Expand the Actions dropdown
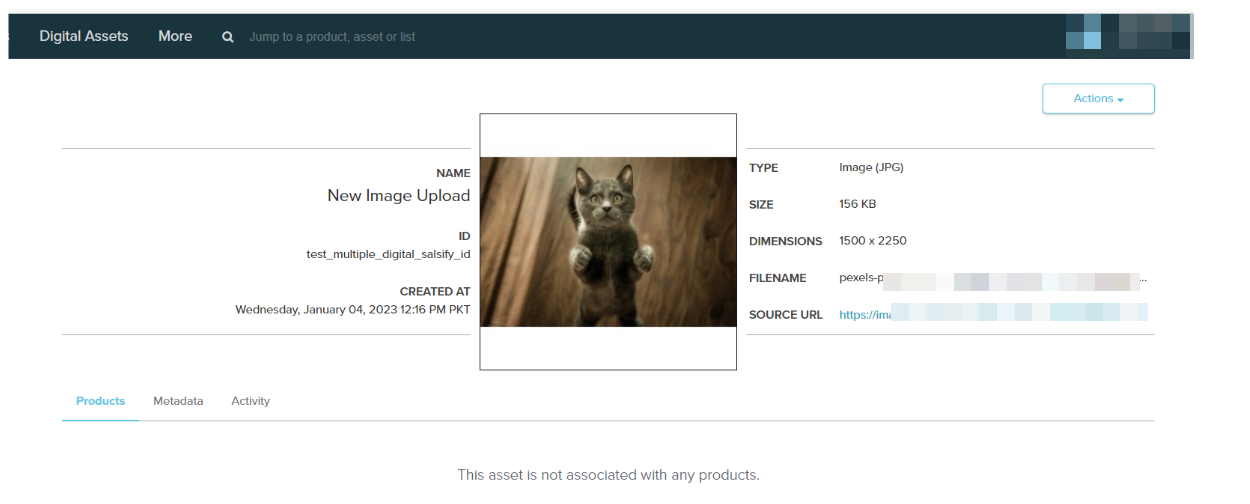Screen dimensions: 1250x504 pos(1098,99)
